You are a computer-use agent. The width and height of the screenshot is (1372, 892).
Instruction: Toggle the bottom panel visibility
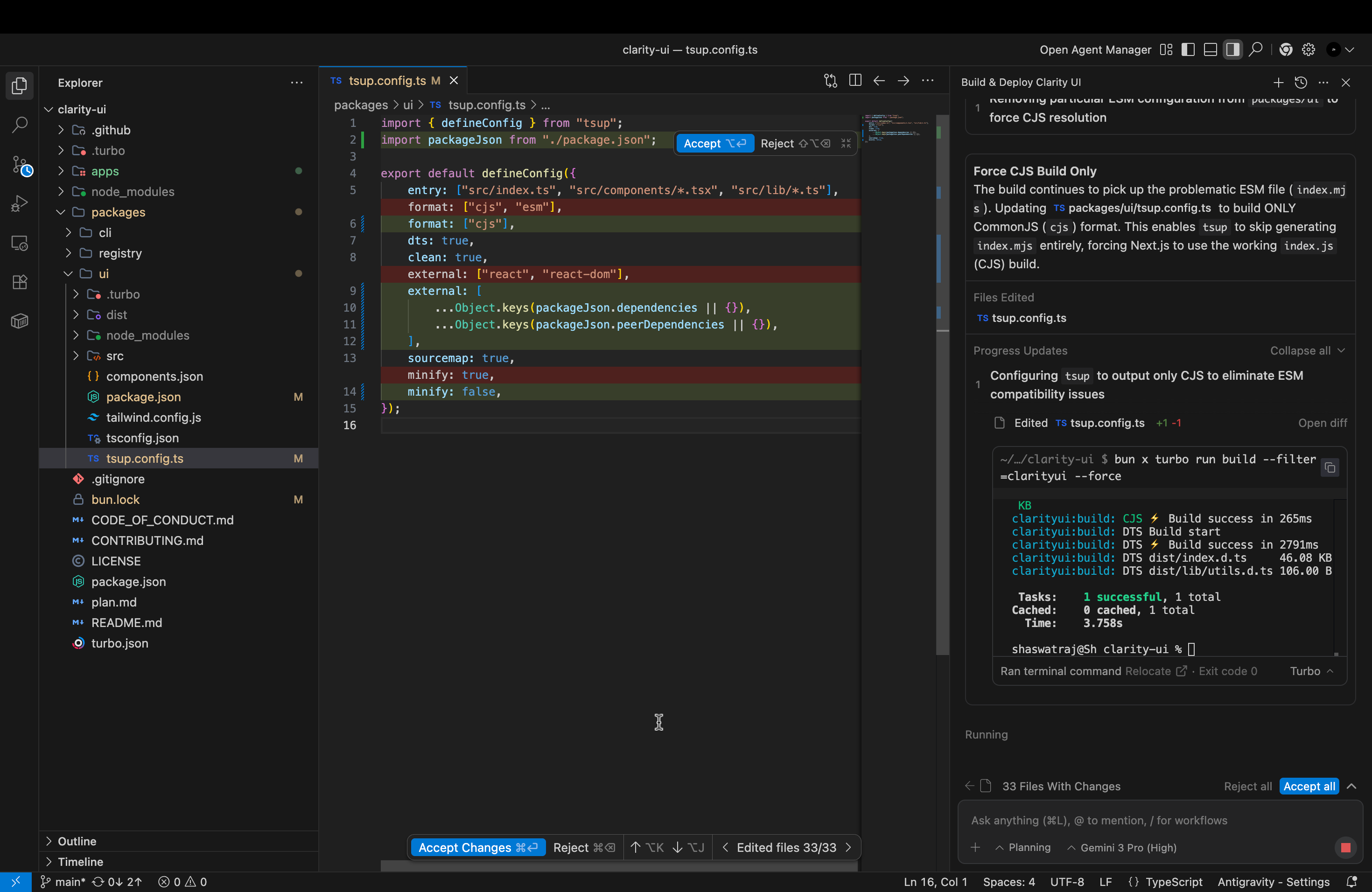click(x=1210, y=49)
